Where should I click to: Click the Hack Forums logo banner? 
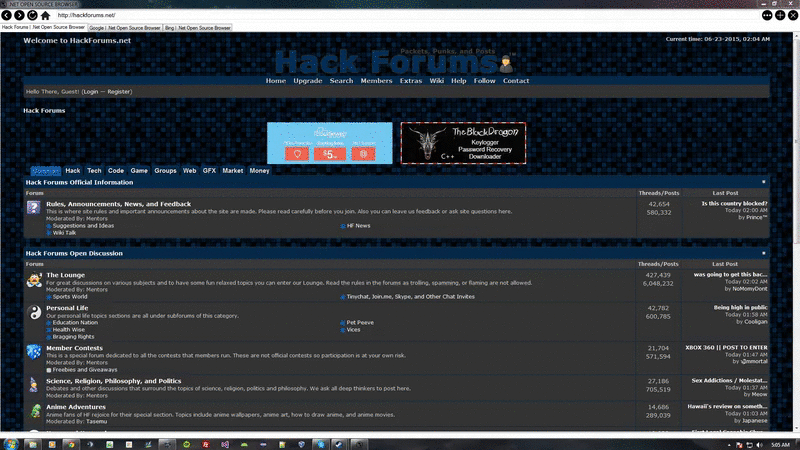tap(395, 62)
